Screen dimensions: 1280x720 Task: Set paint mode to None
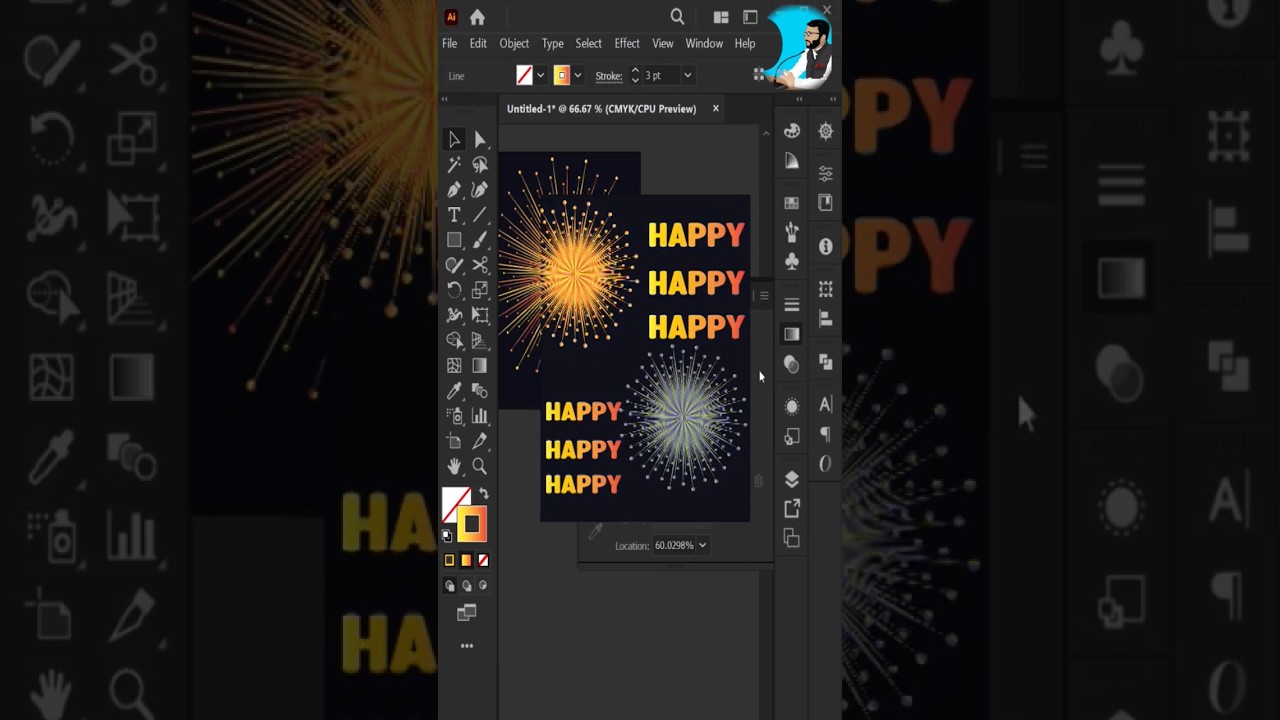(x=483, y=560)
